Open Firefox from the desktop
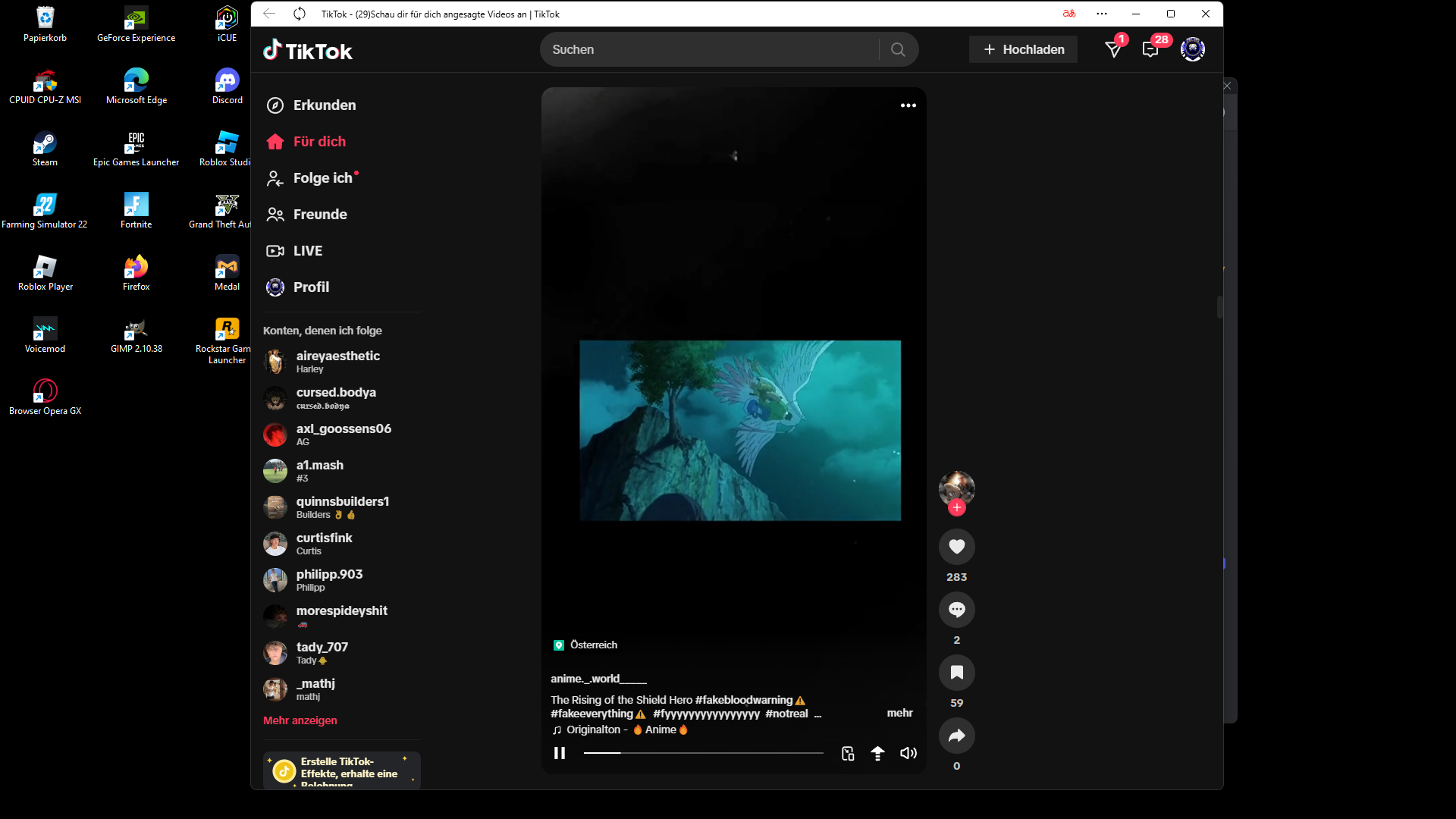This screenshot has width=1456, height=819. pyautogui.click(x=136, y=273)
